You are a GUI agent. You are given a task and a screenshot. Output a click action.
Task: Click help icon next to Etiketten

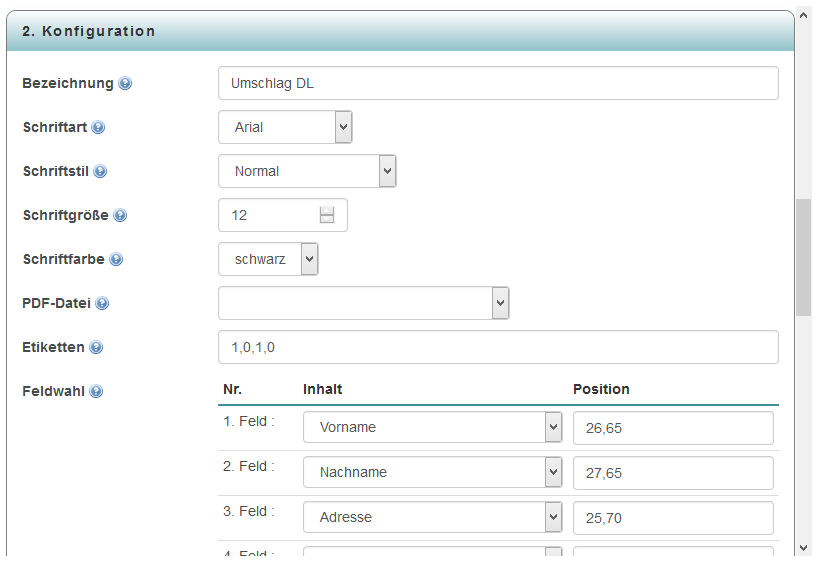tap(96, 347)
